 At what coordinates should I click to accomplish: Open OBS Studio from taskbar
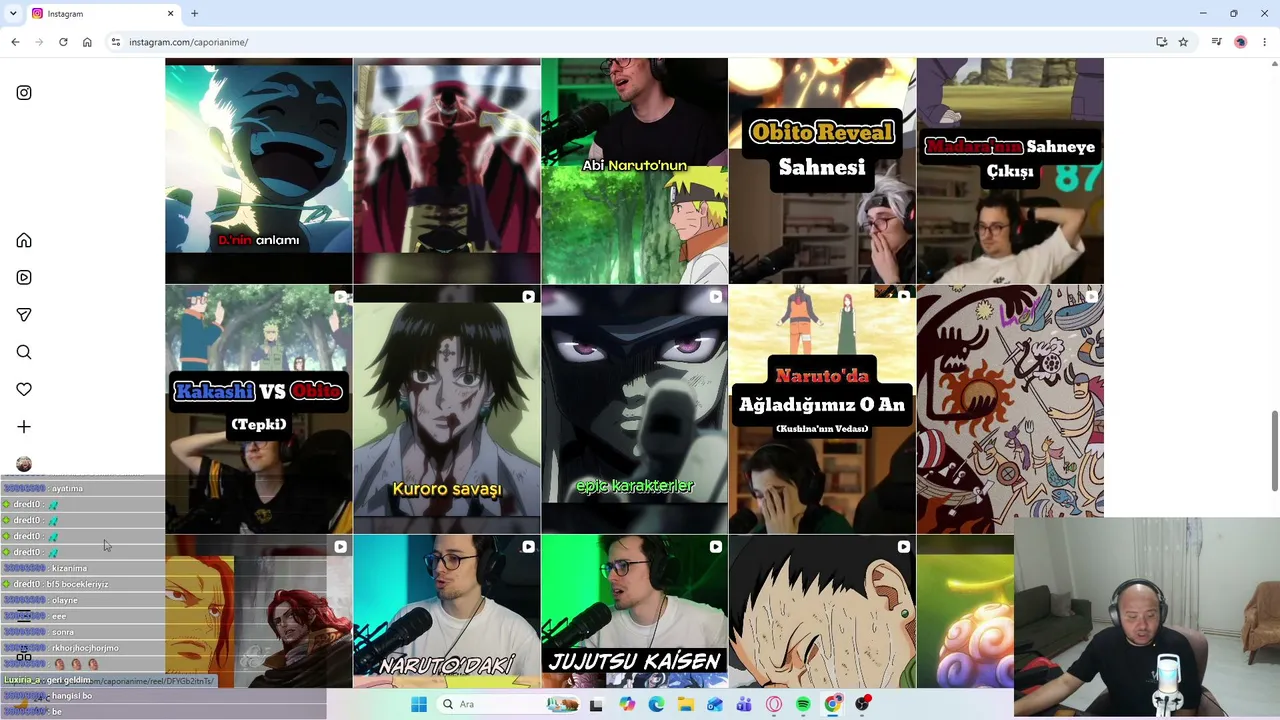tap(862, 704)
